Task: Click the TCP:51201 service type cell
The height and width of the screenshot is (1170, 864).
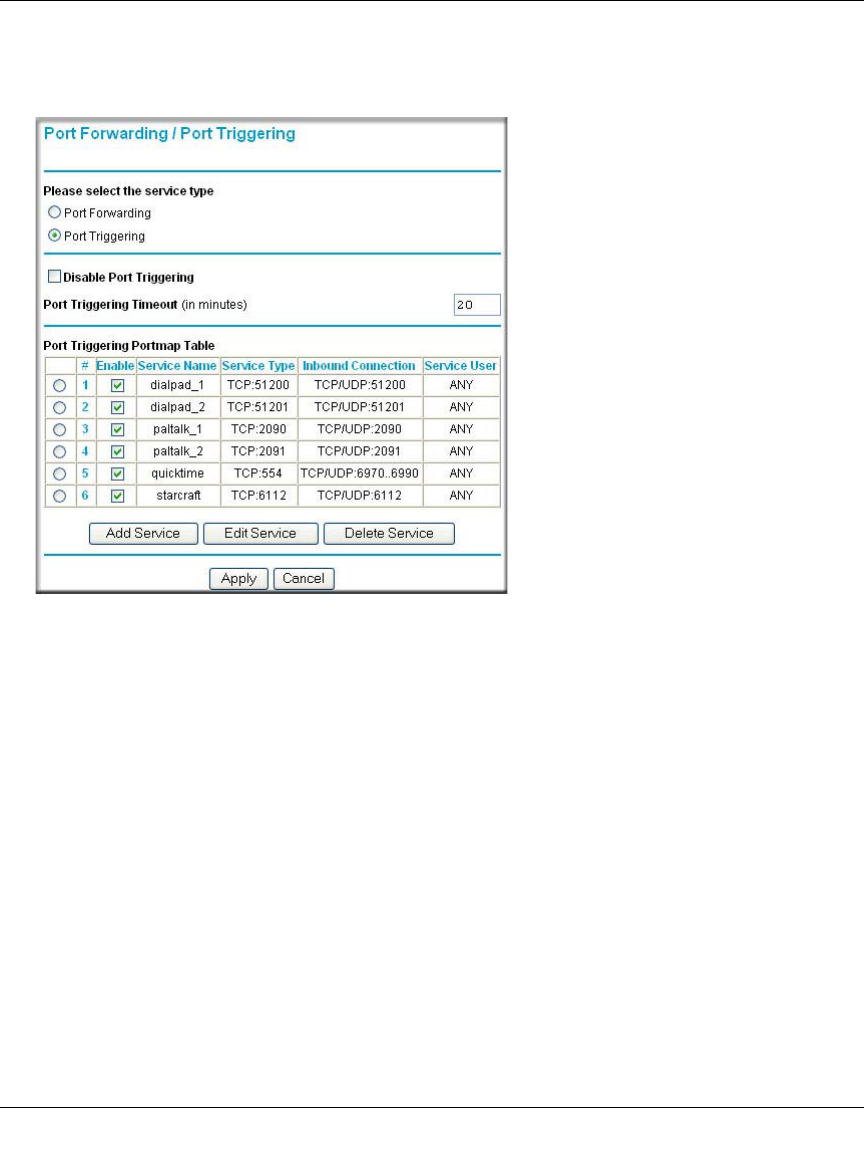Action: [258, 407]
